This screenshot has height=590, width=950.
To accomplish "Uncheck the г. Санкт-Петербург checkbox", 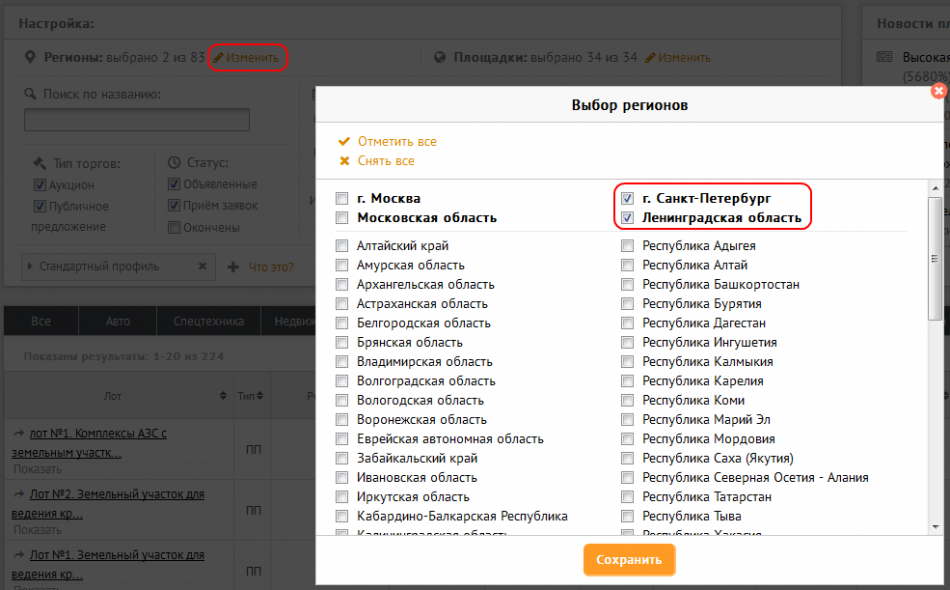I will click(x=628, y=198).
